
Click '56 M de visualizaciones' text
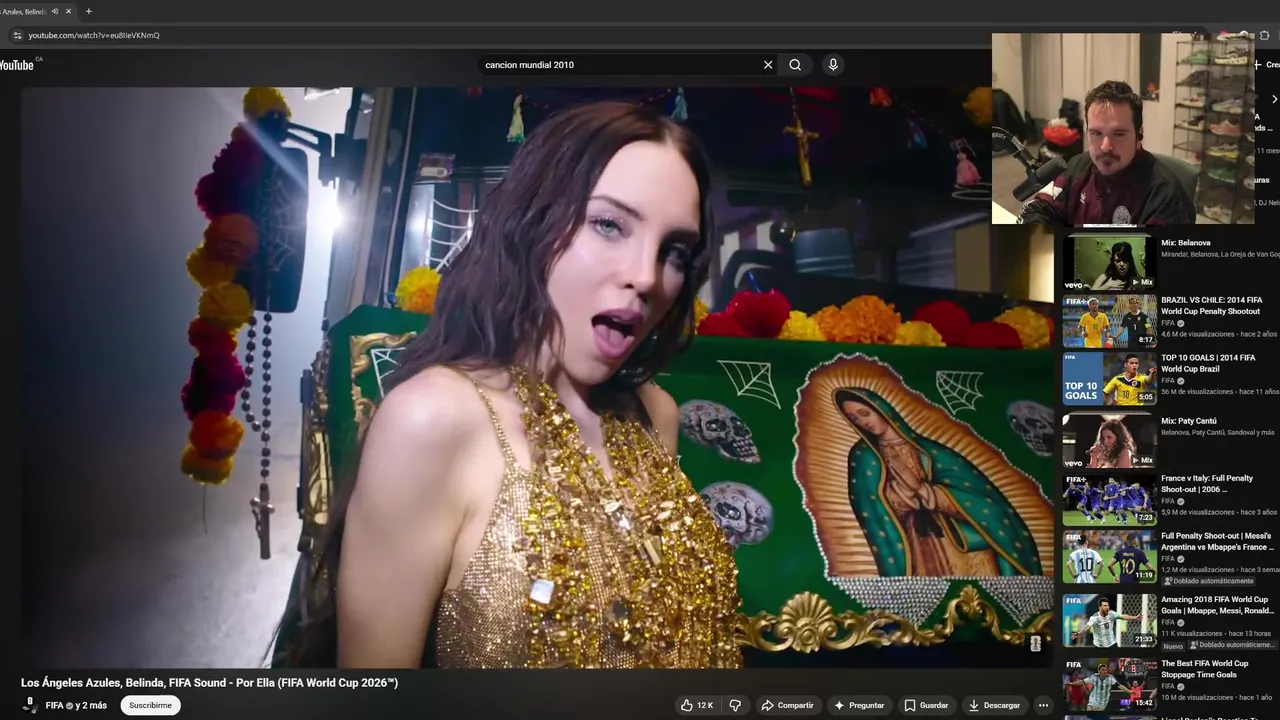tap(1197, 392)
